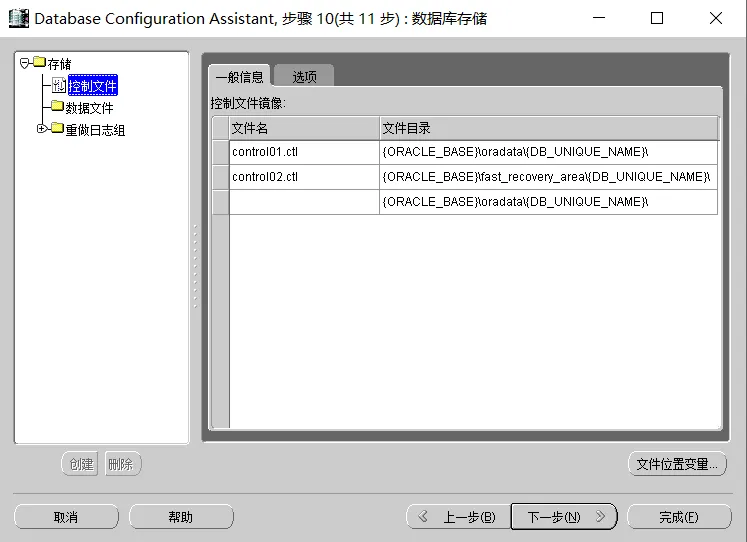Image resolution: width=747 pixels, height=542 pixels.
Task: Click the 文件名 column header
Action: [304, 128]
